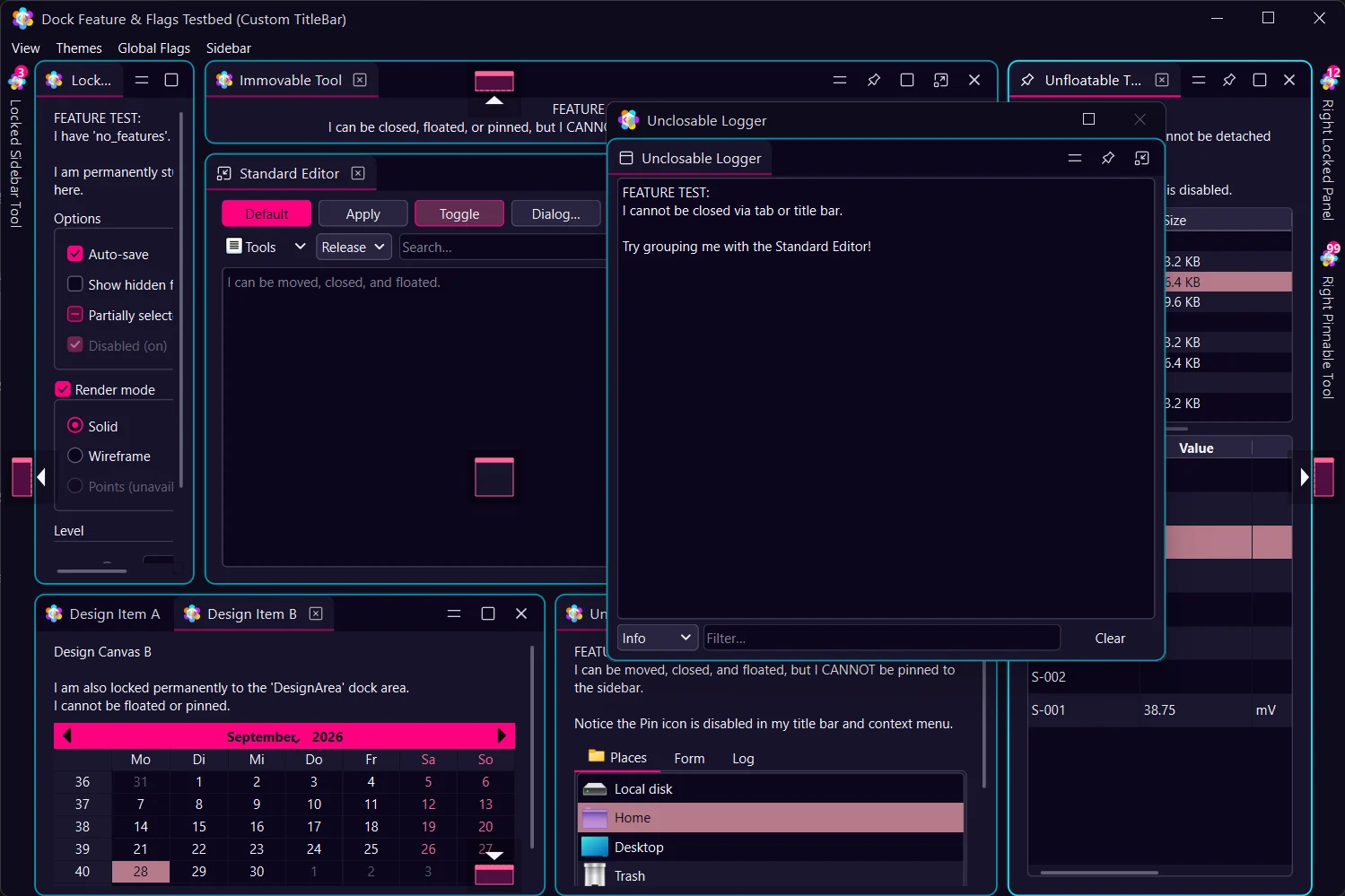Toggle the Render mode checkbox
The image size is (1345, 896).
(63, 389)
